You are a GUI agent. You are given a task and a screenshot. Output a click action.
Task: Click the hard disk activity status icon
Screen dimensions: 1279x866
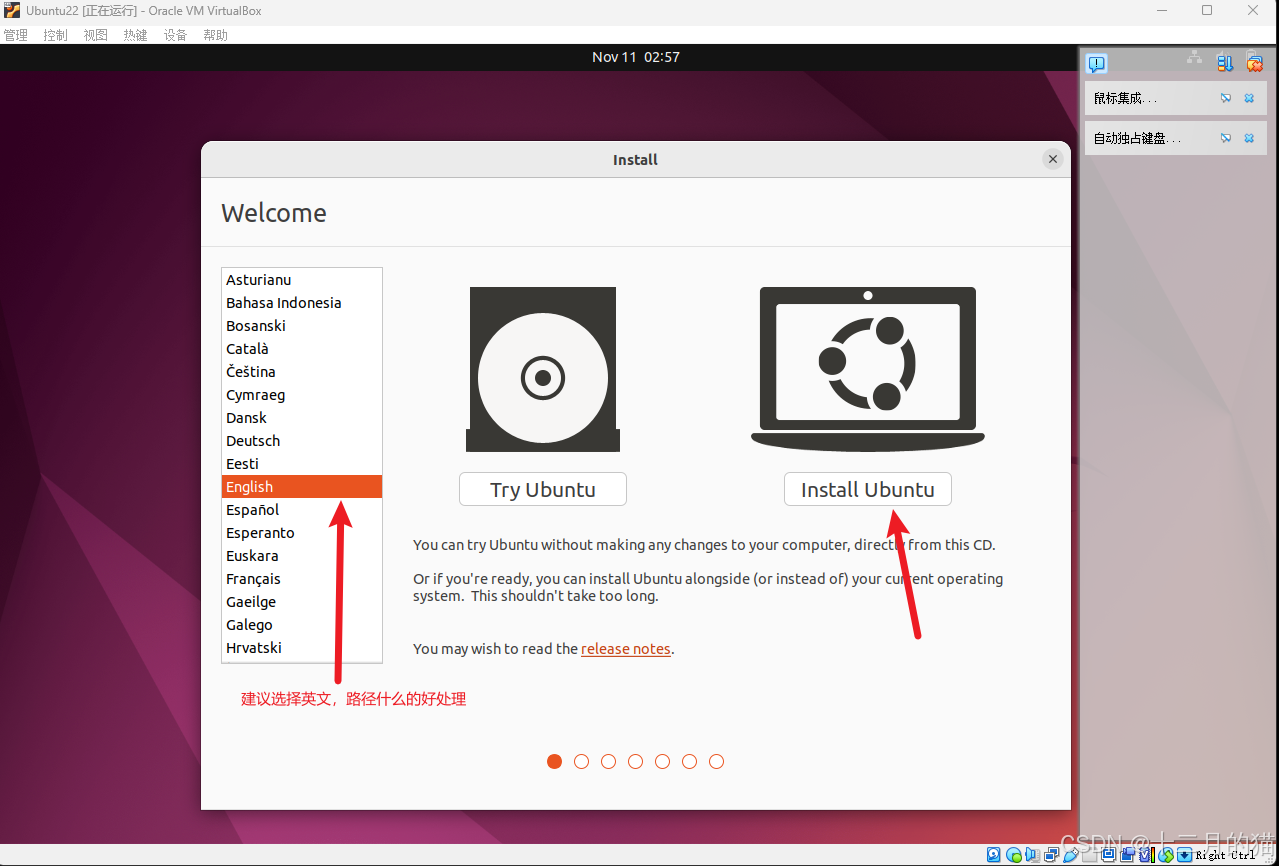click(x=994, y=855)
